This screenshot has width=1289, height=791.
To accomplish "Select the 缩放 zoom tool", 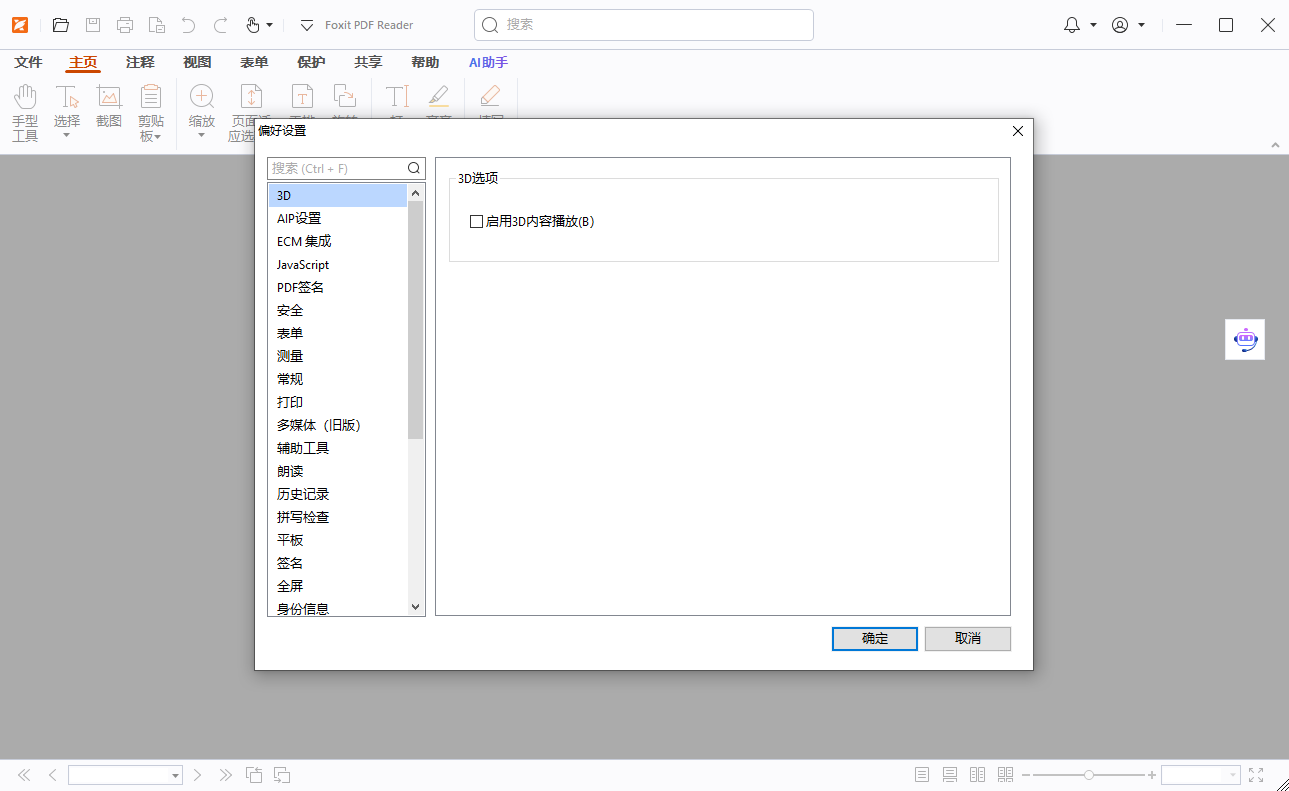I will tap(202, 103).
